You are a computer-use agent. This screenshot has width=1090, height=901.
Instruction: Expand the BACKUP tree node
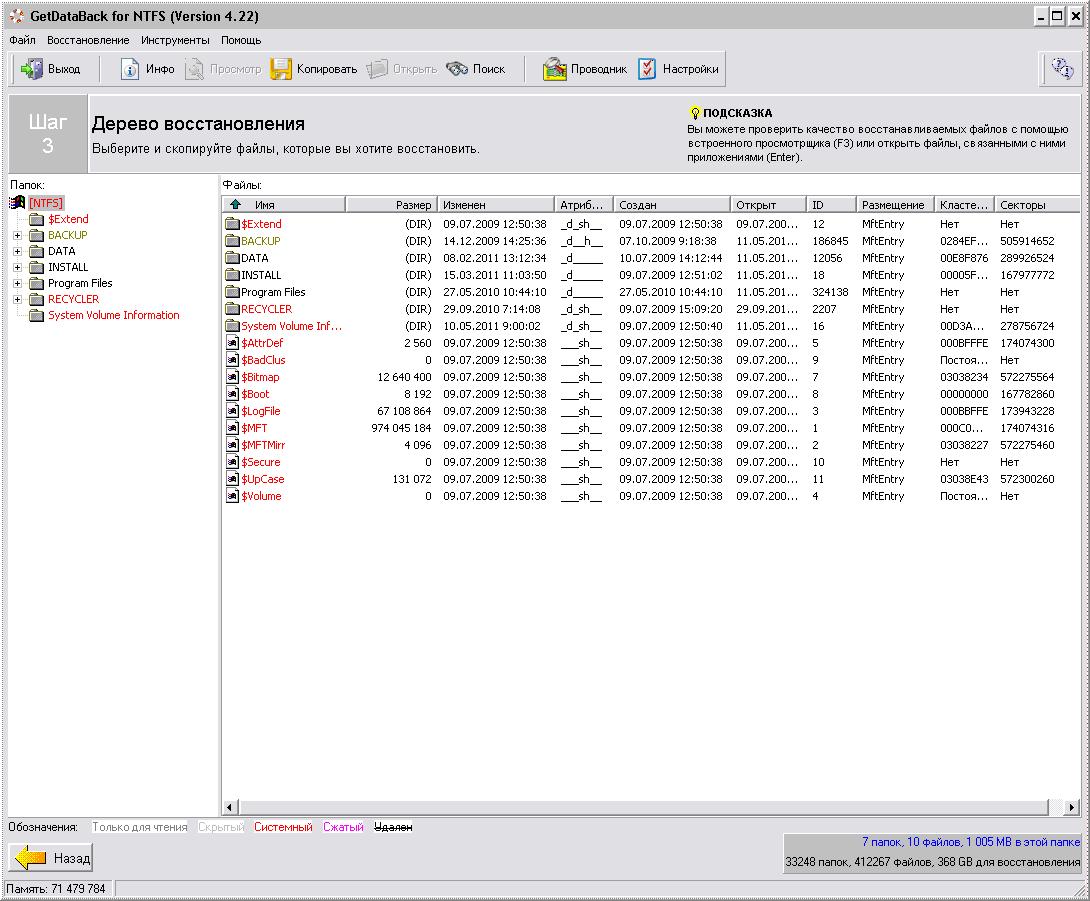coord(17,235)
